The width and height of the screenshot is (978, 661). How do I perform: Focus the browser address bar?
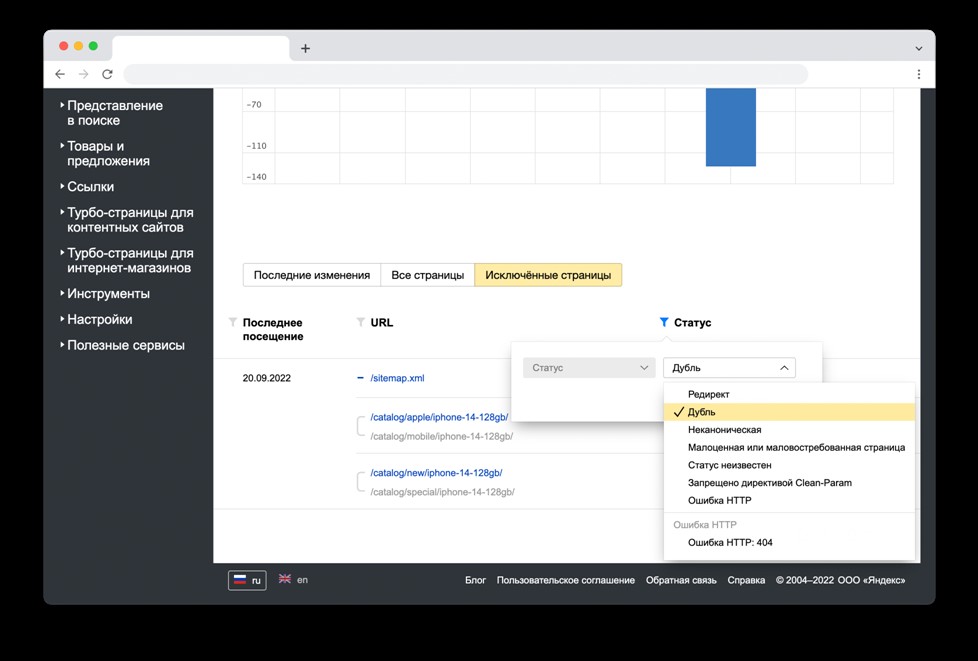(465, 74)
